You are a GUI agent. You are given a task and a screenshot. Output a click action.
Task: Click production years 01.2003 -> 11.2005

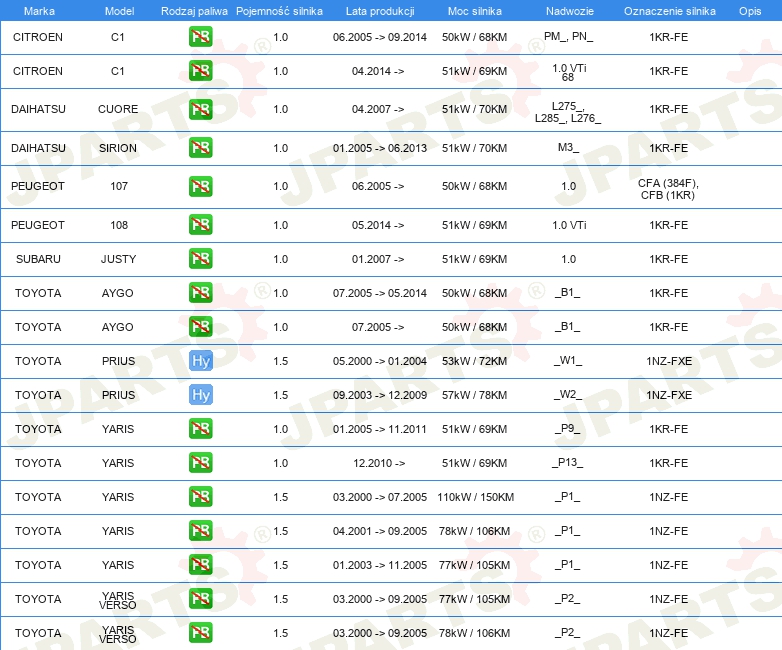tap(380, 565)
